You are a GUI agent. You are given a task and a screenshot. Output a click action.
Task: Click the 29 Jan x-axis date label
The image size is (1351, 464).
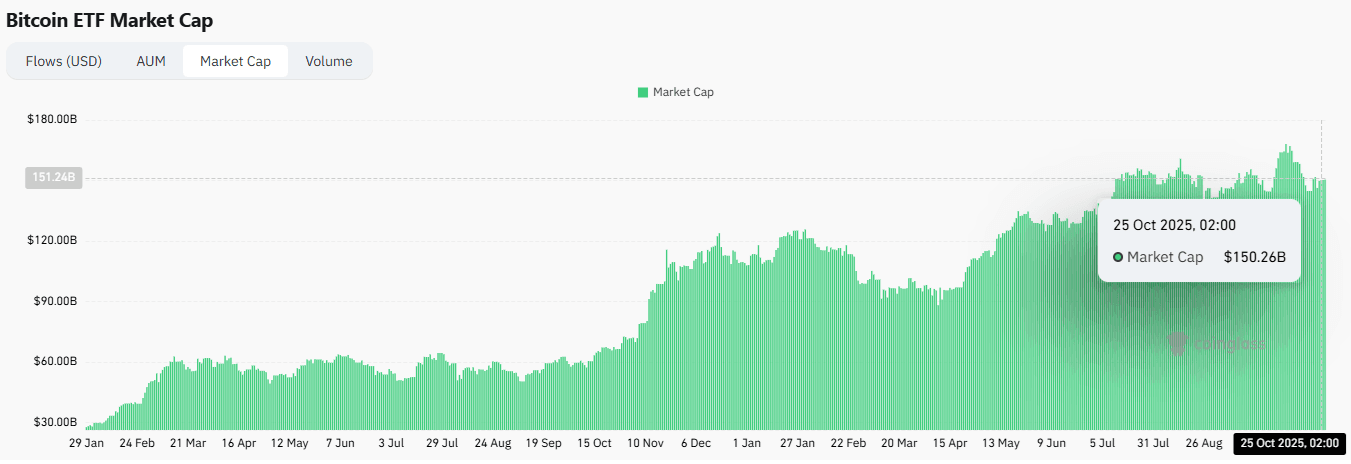(x=87, y=442)
